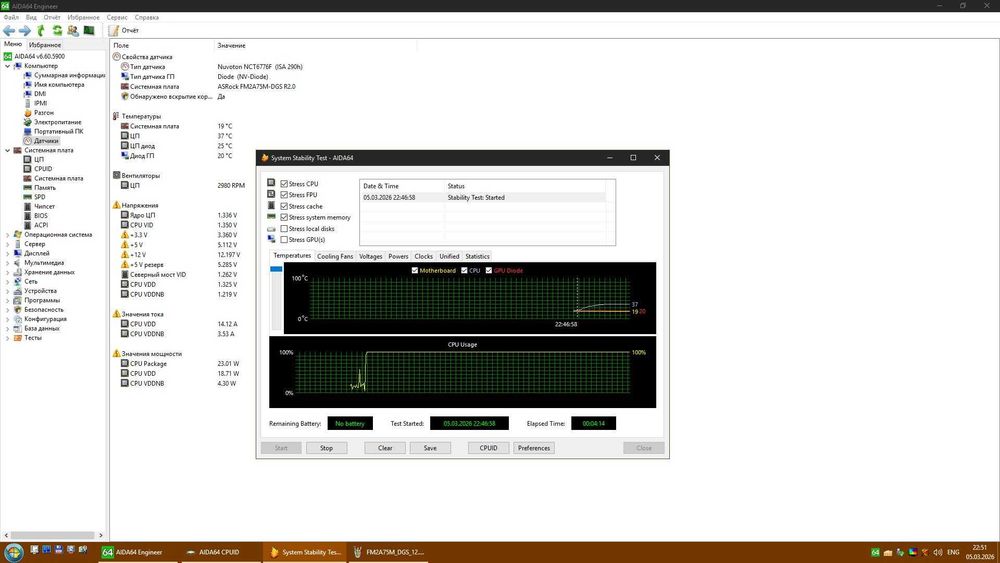The width and height of the screenshot is (1000, 563).
Task: Click the Stress GPU(s) monitor icon
Action: pos(271,239)
